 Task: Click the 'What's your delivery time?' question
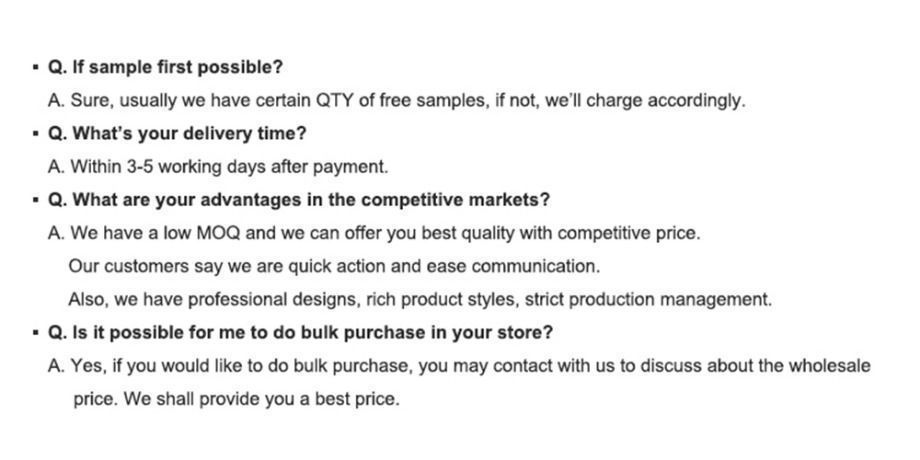pyautogui.click(x=177, y=134)
